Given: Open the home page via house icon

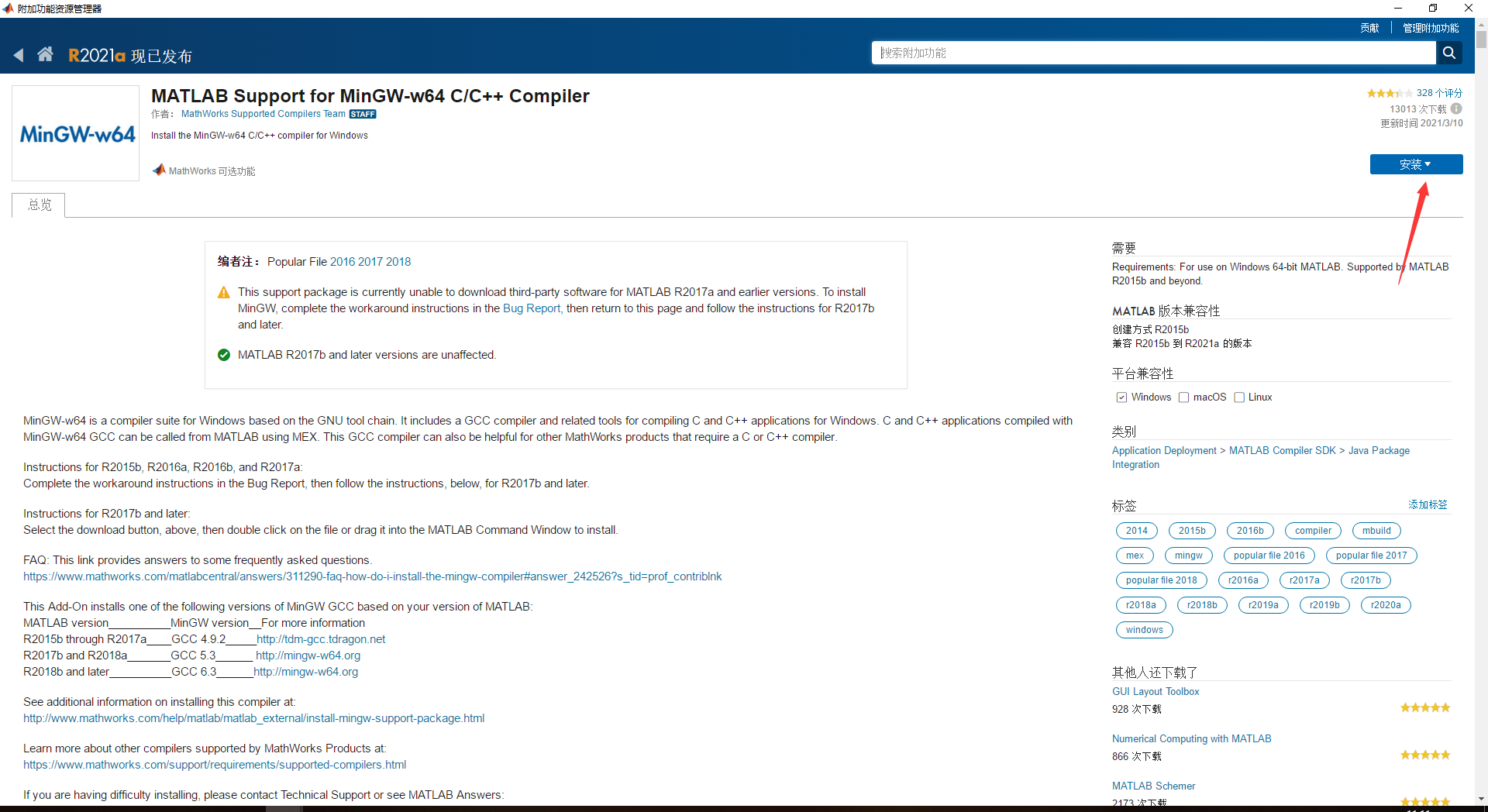Looking at the screenshot, I should click(45, 53).
